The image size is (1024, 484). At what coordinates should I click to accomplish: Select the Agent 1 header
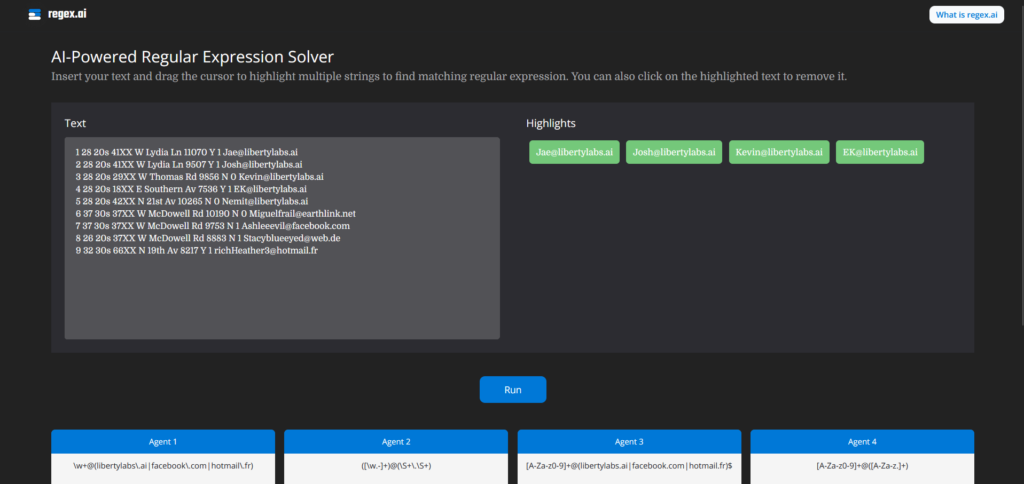pos(162,441)
